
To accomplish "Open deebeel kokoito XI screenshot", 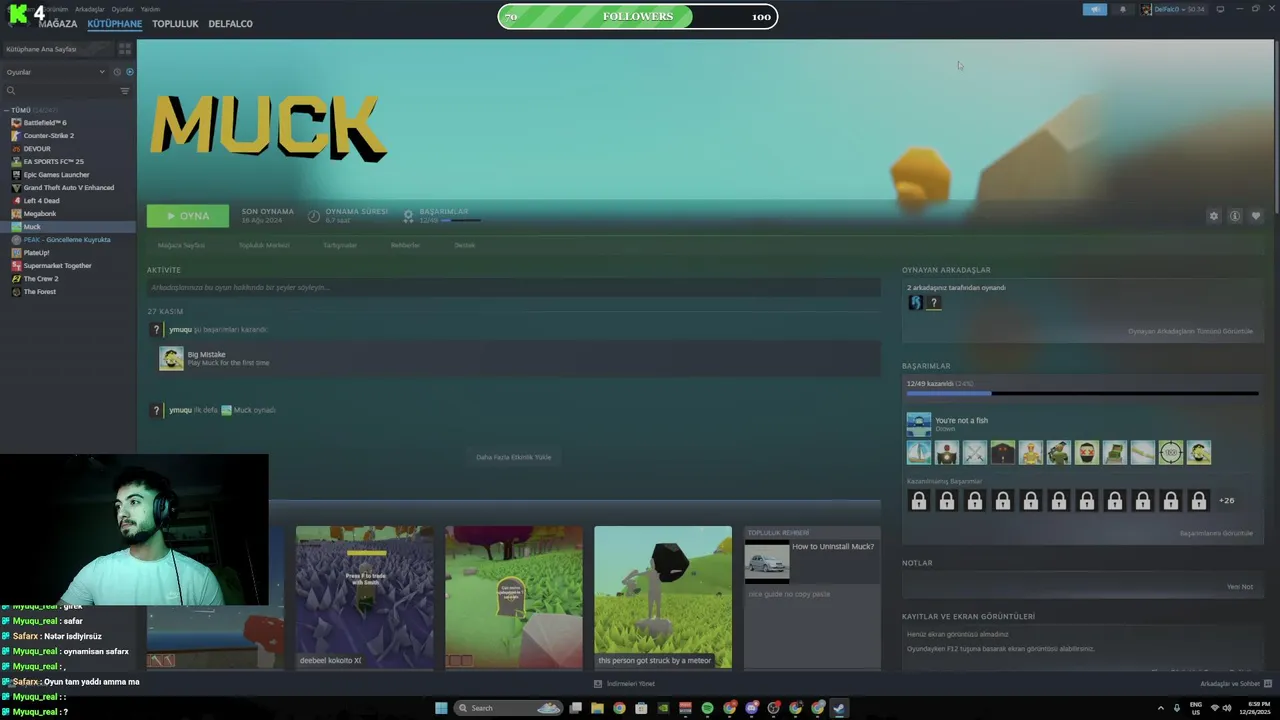I will 365,597.
